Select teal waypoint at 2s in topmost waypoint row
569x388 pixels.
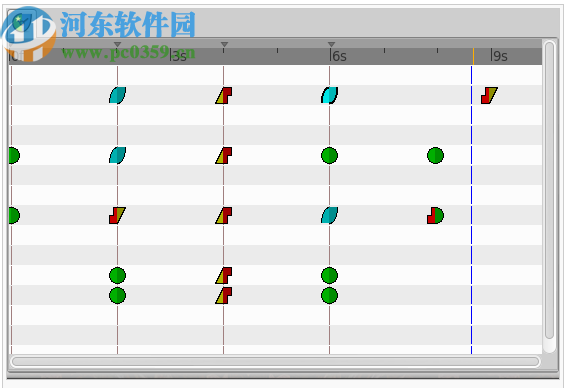(x=118, y=95)
